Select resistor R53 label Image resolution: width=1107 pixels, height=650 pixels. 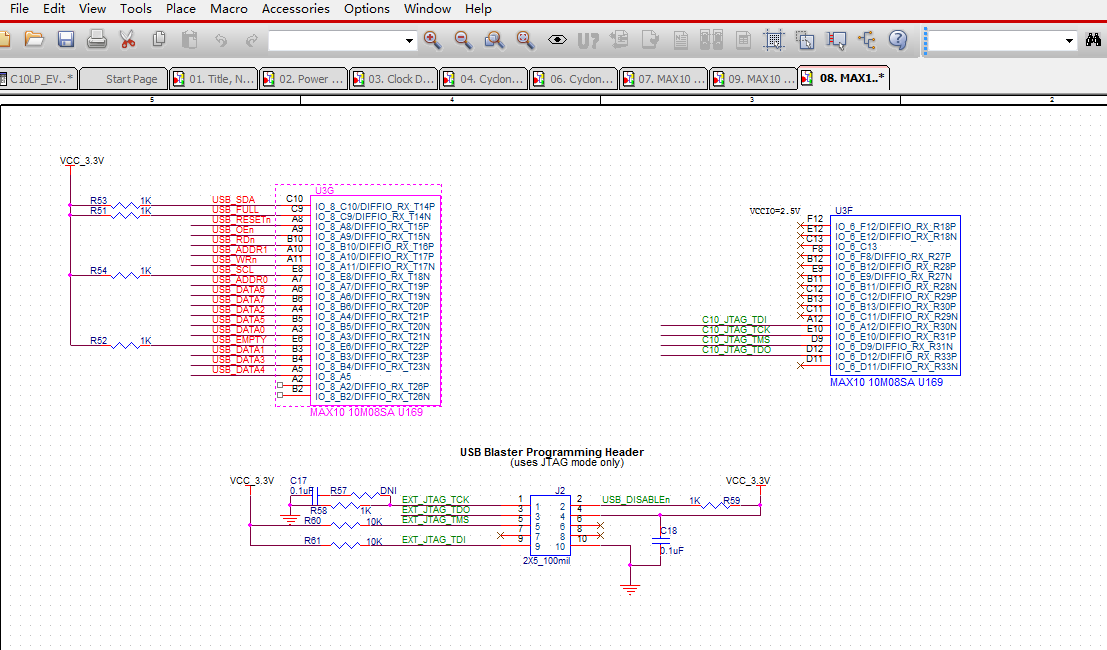coord(98,200)
